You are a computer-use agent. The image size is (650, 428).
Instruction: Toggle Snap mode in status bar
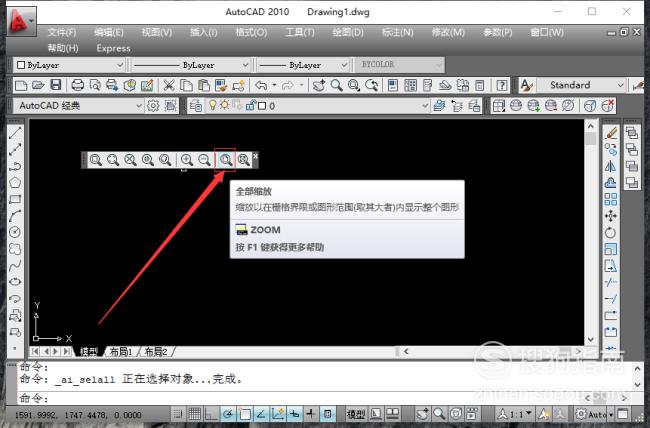178,414
